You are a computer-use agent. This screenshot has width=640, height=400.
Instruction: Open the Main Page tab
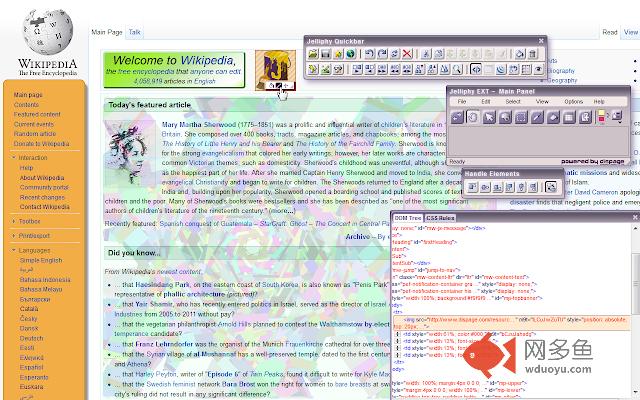[107, 32]
